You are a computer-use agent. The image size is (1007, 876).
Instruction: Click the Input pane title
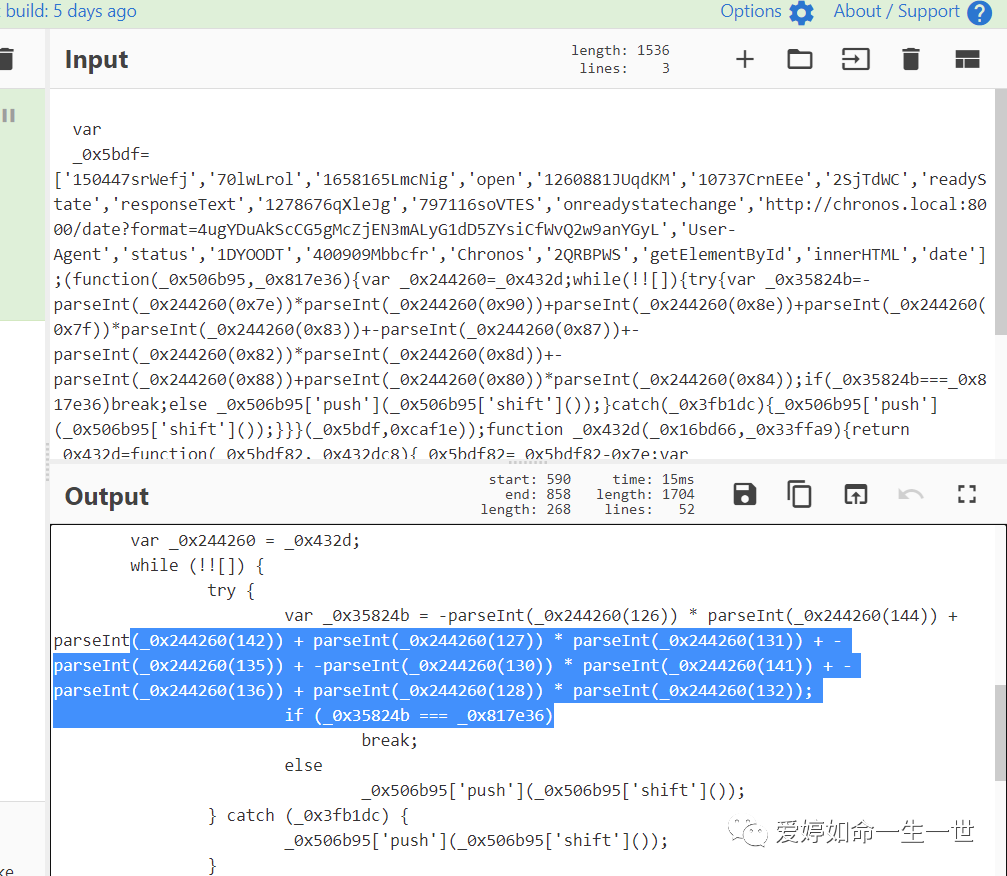96,59
